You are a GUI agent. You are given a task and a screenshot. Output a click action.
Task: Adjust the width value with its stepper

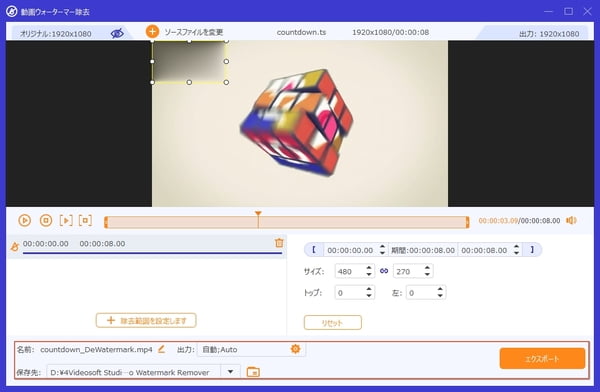coord(368,271)
